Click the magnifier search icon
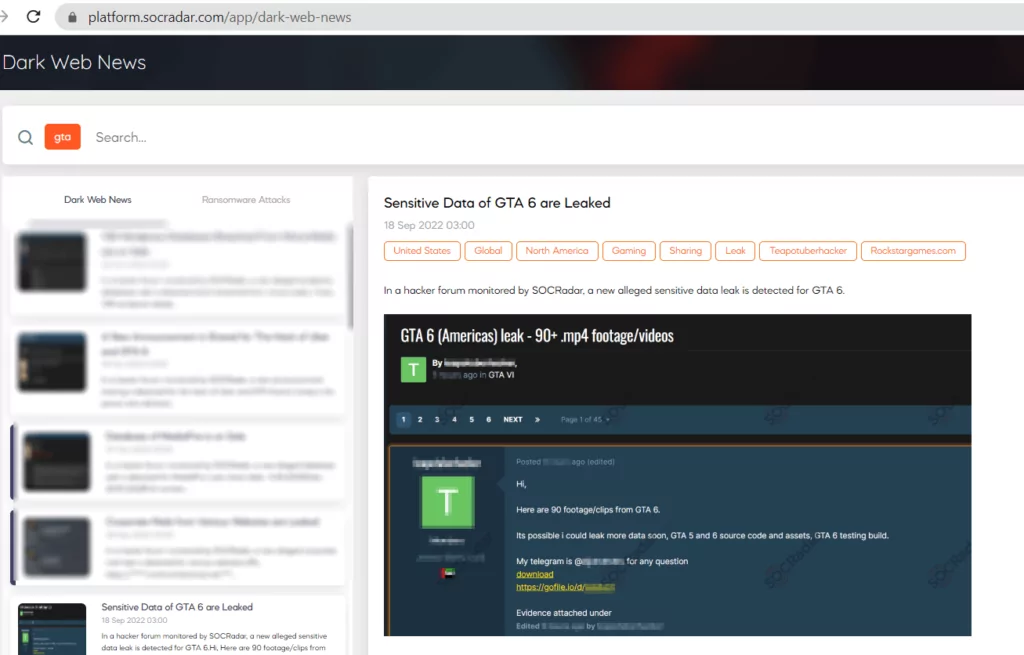The width and height of the screenshot is (1024, 655). tap(25, 137)
